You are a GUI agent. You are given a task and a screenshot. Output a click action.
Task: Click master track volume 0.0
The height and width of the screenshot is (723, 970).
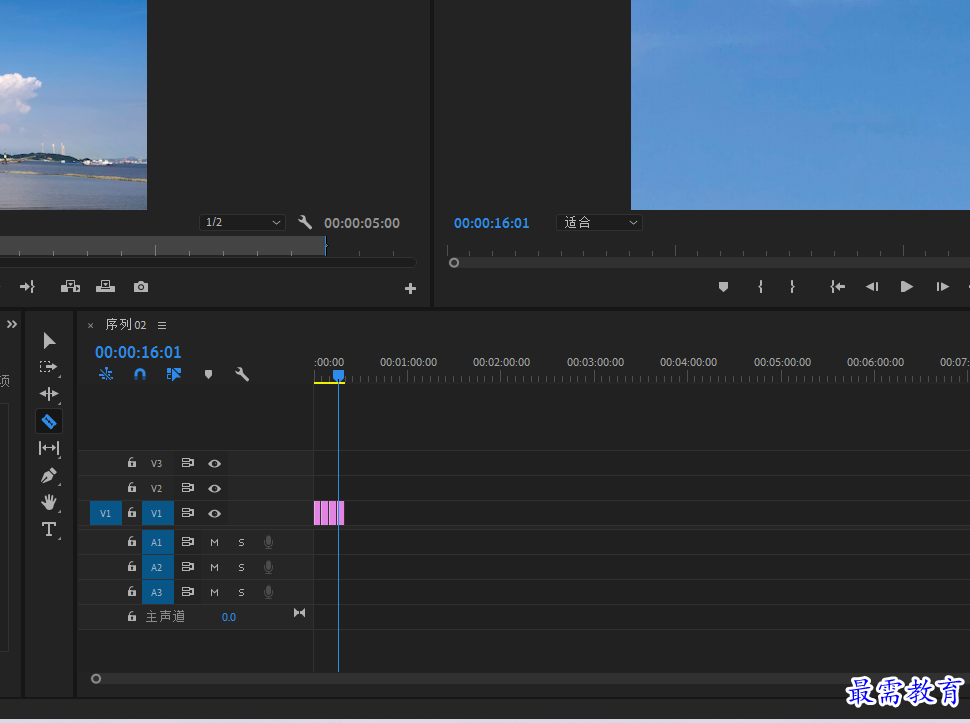[229, 617]
